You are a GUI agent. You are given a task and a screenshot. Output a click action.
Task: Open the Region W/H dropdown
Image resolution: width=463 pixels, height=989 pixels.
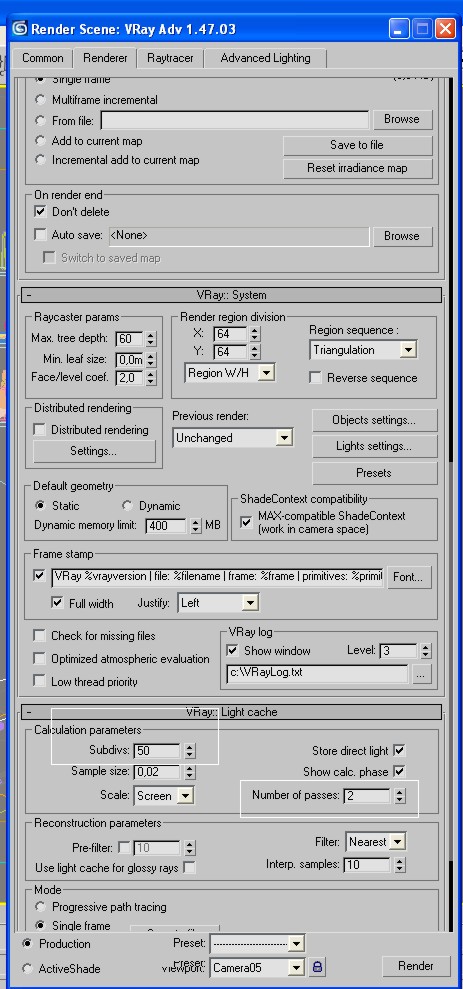[x=230, y=373]
